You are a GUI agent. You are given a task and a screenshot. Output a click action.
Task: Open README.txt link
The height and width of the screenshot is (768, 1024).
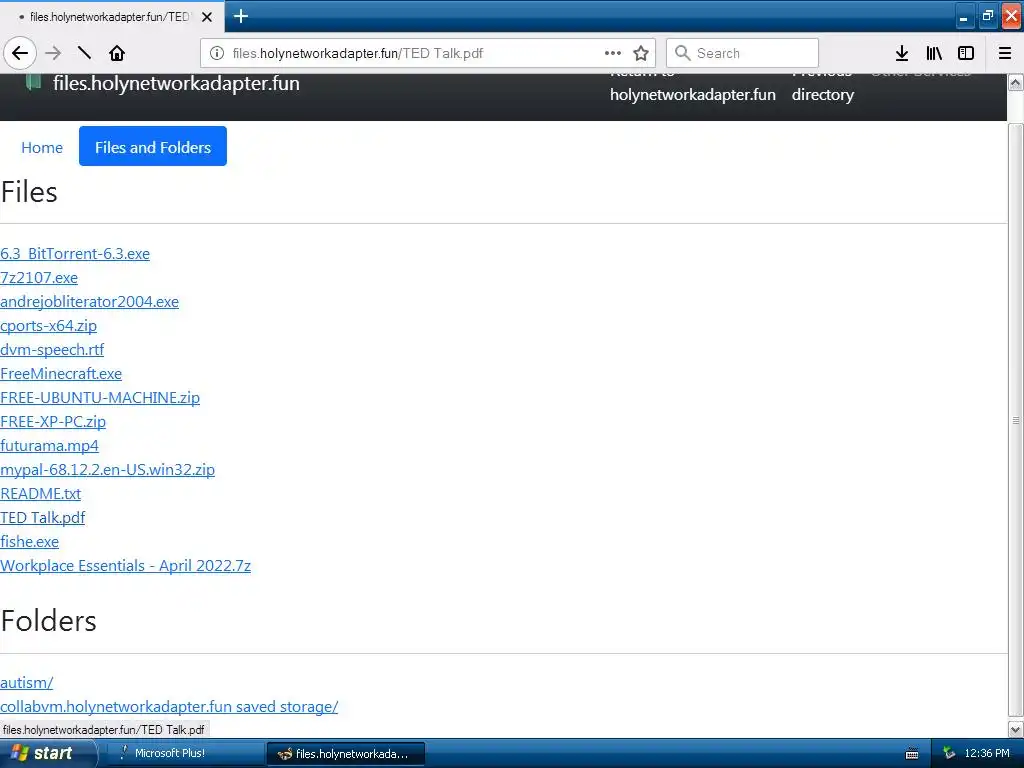(x=40, y=494)
